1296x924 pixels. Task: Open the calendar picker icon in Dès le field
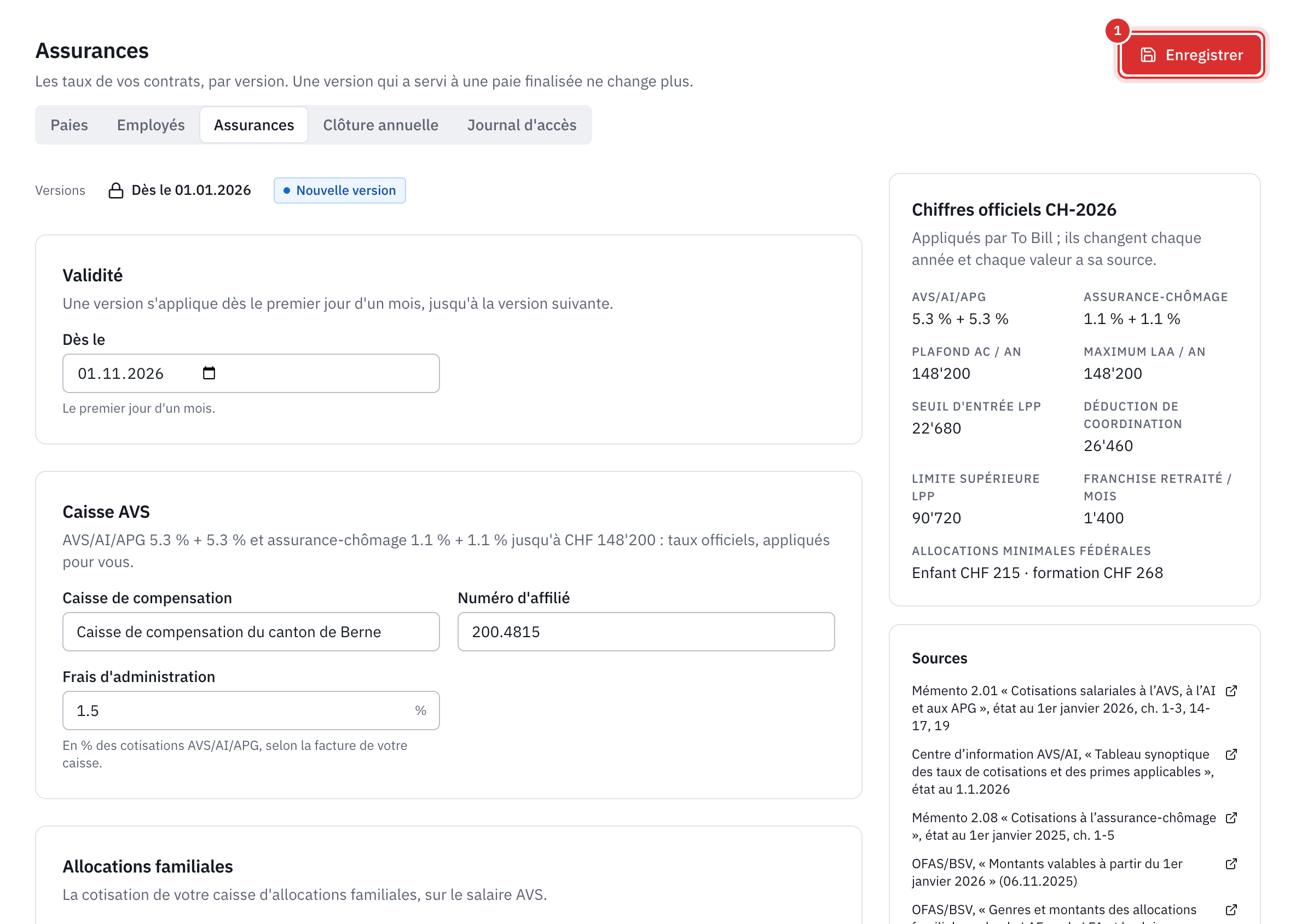click(x=209, y=373)
